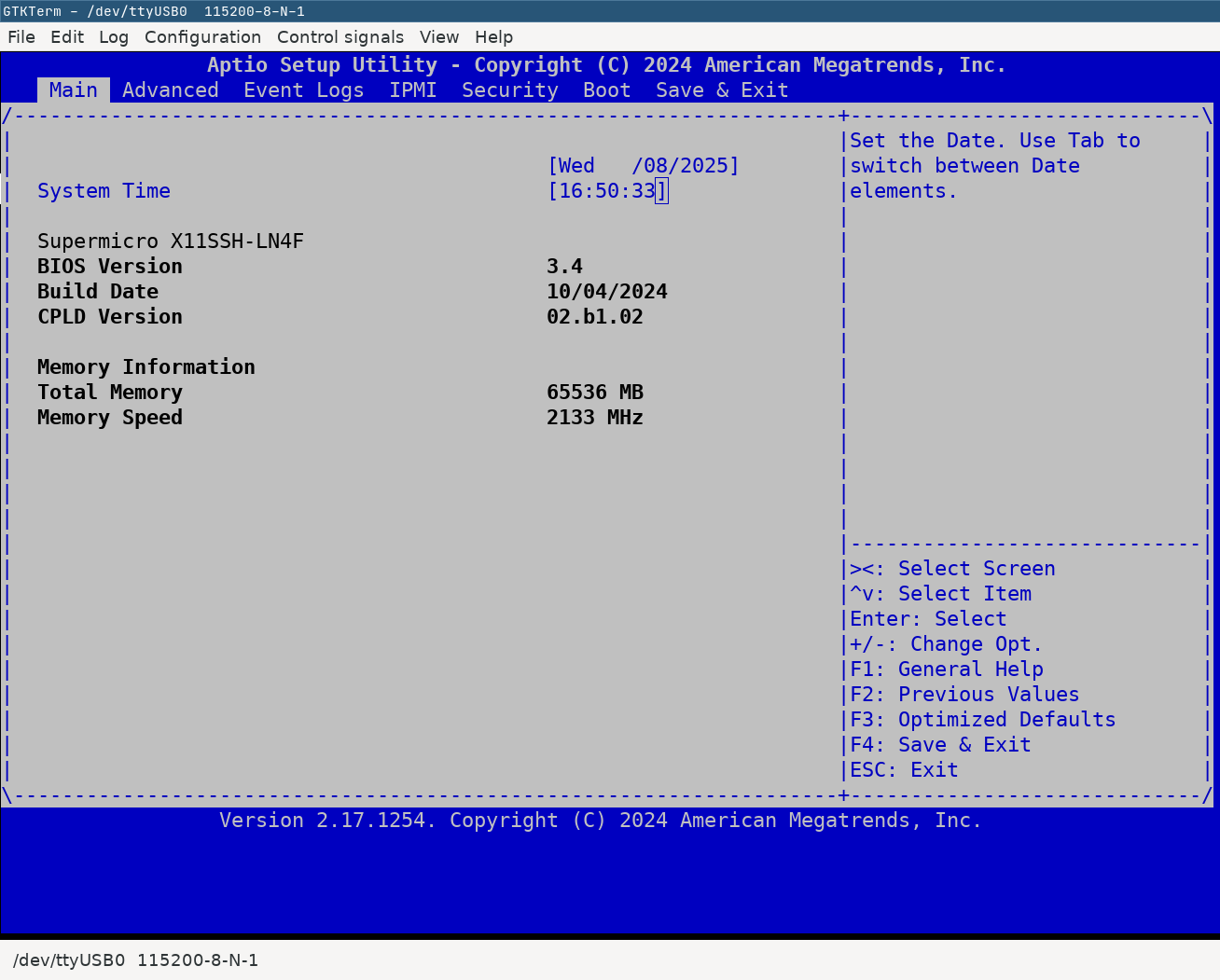Click the Supermicro X11SSH-LN4F board name

(x=171, y=242)
